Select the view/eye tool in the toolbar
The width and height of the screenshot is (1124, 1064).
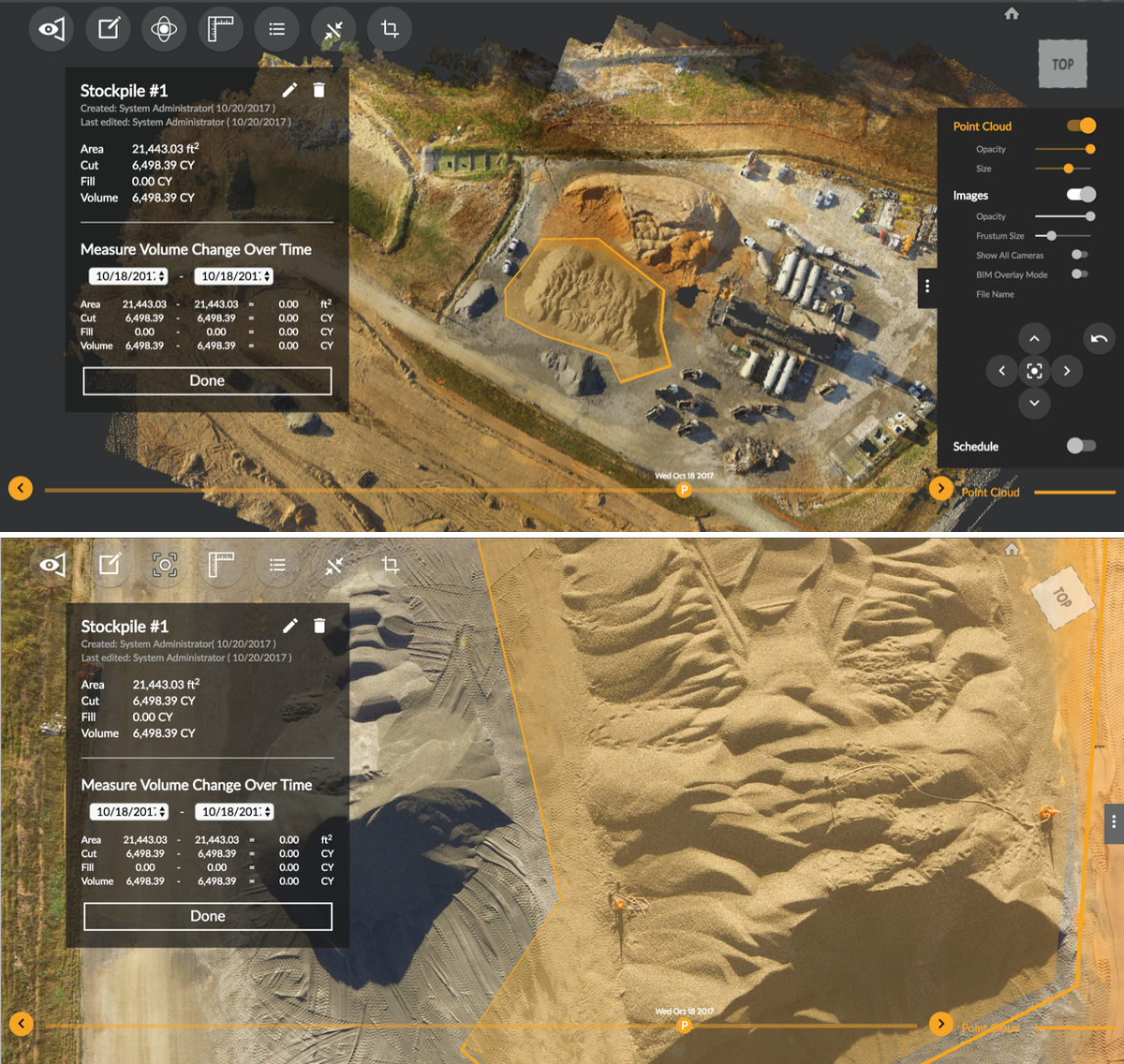pos(52,28)
